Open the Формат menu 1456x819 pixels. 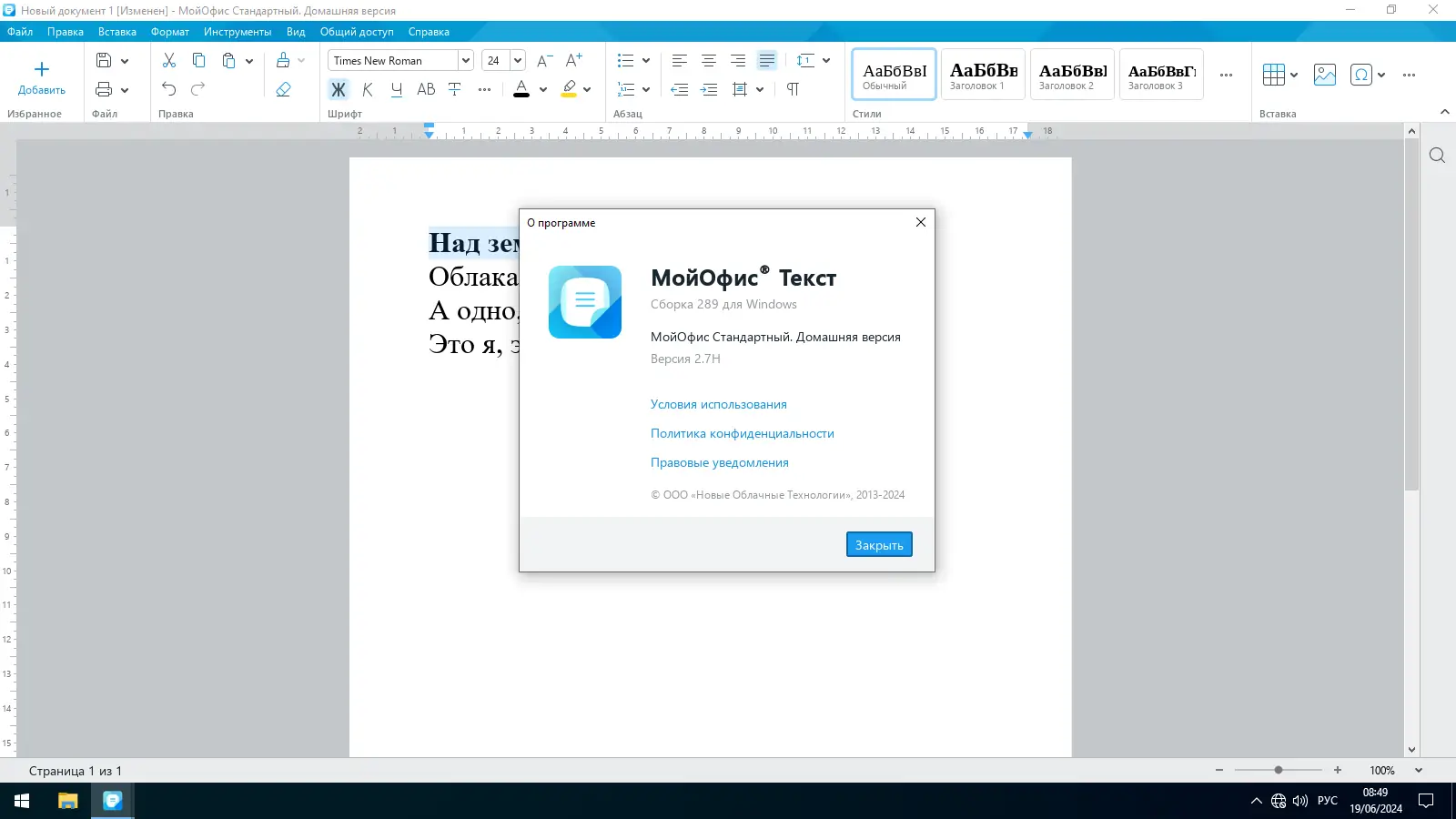170,32
